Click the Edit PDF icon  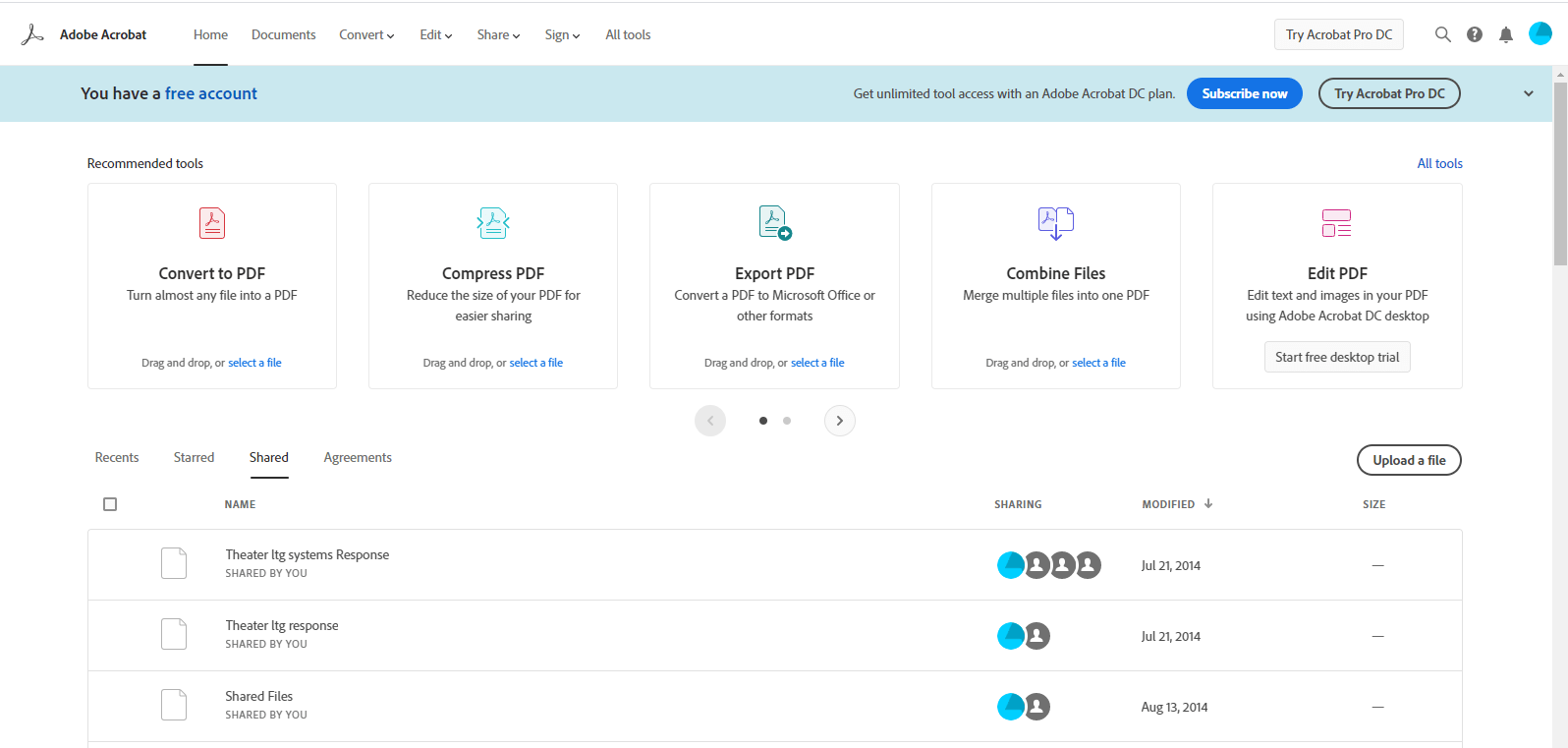point(1337,223)
